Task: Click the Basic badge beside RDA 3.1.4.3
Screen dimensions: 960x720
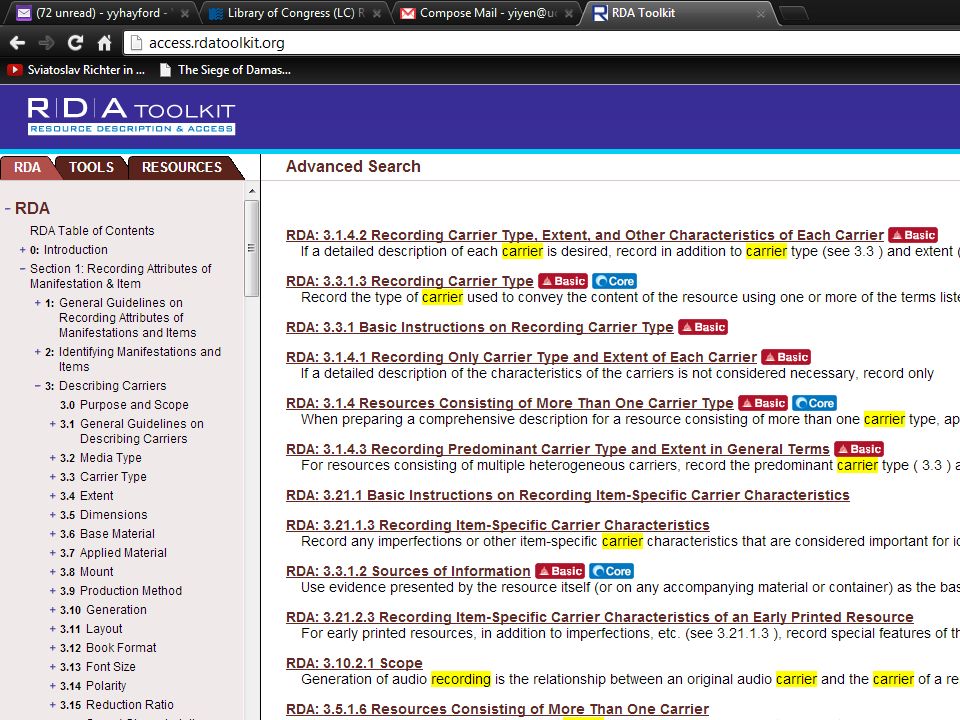Action: click(x=859, y=449)
